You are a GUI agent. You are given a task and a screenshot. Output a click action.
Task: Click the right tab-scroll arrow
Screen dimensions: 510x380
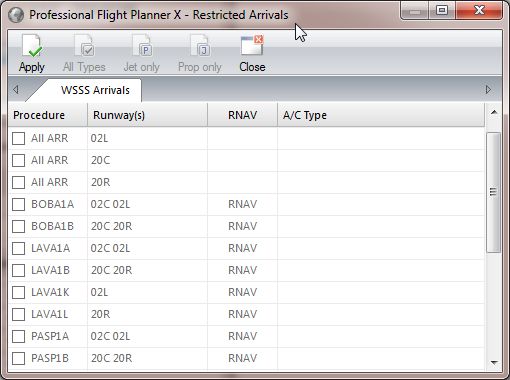[x=488, y=90]
